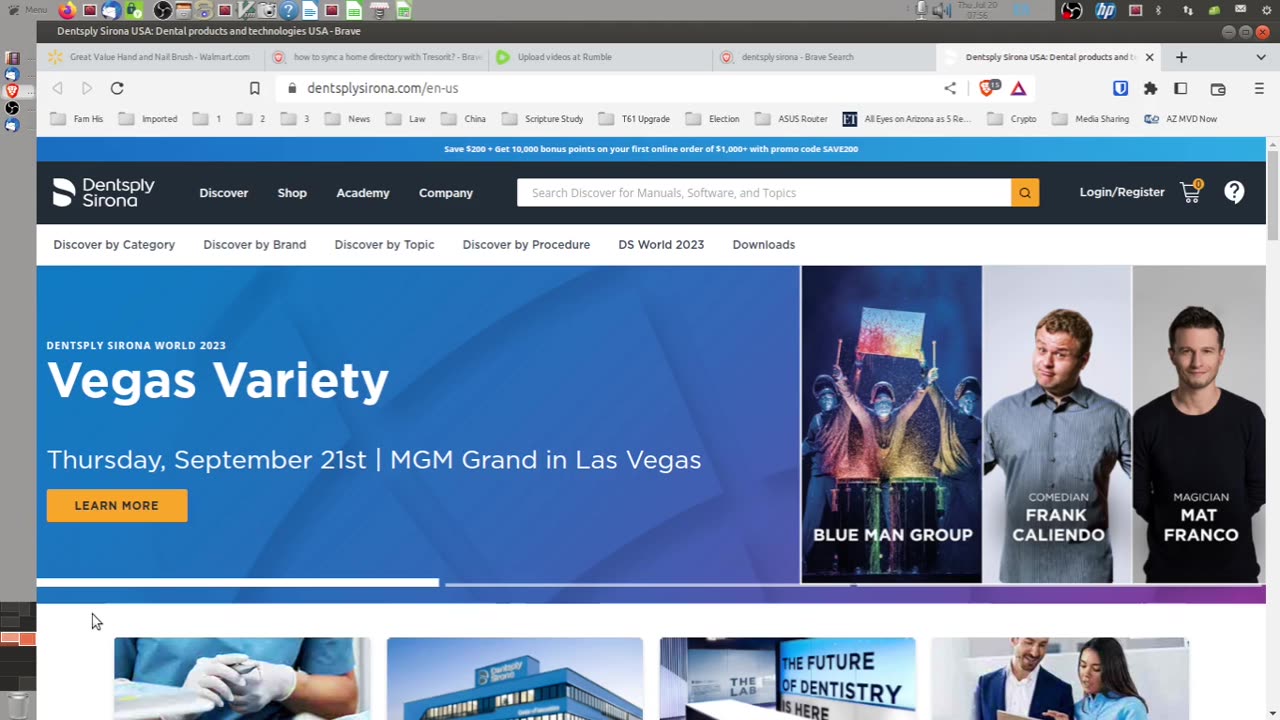
Task: Click the microphone icon in system tray
Action: (x=922, y=10)
